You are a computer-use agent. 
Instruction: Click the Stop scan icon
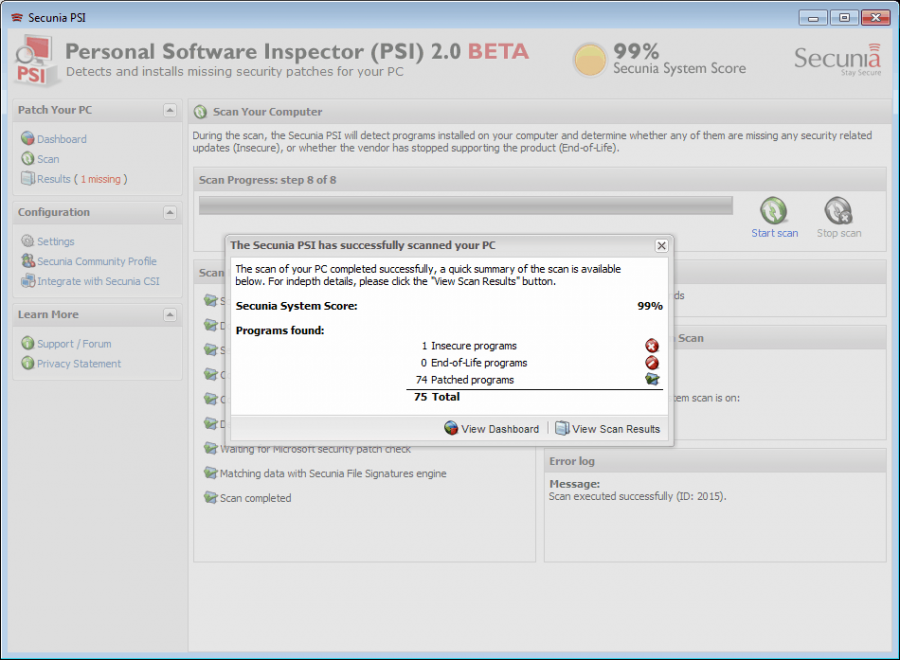pyautogui.click(x=838, y=207)
